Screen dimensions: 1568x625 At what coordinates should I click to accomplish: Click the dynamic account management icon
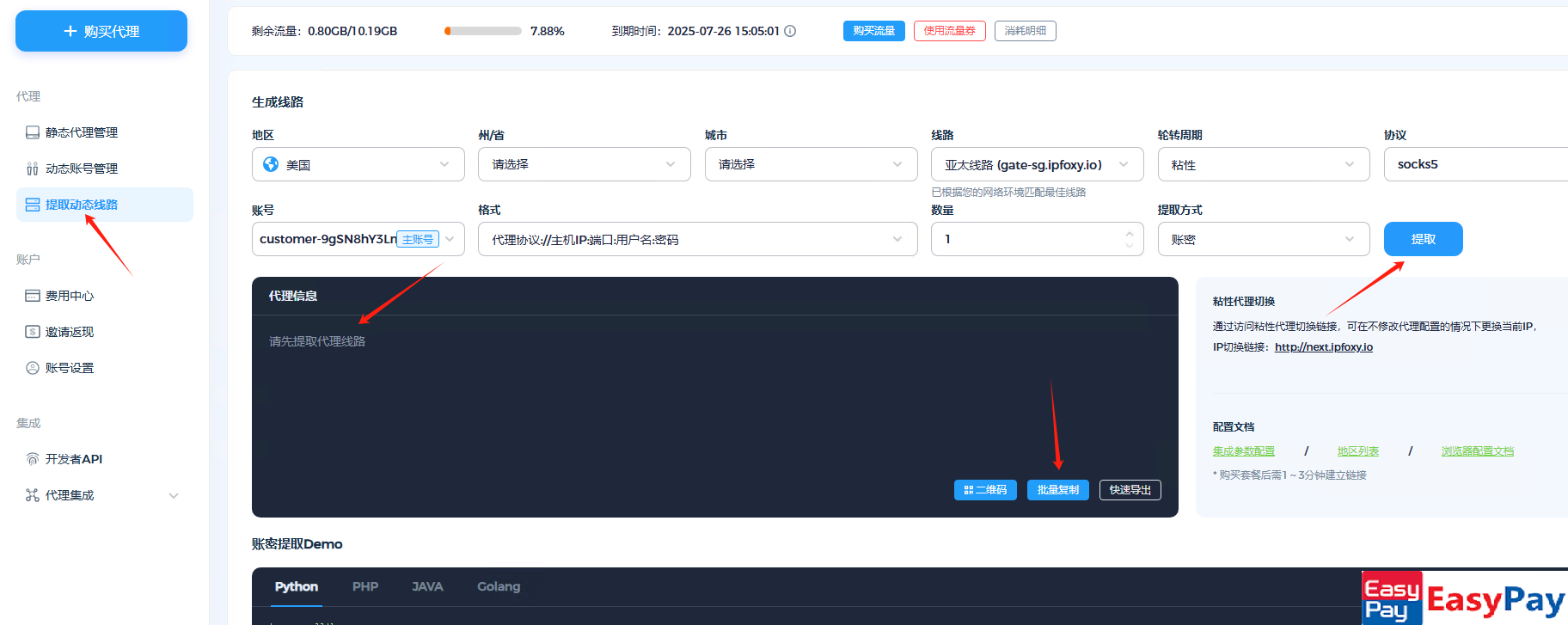(33, 169)
